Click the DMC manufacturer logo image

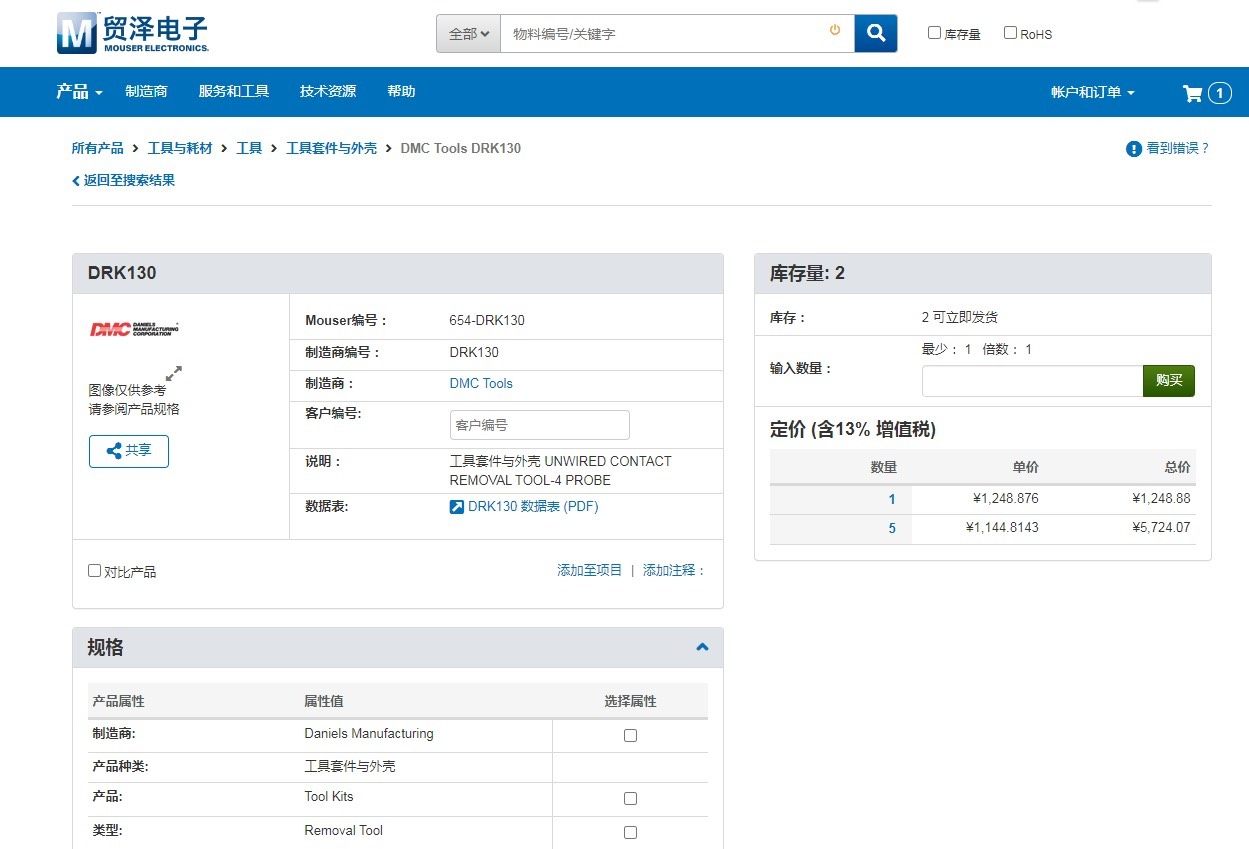(135, 328)
